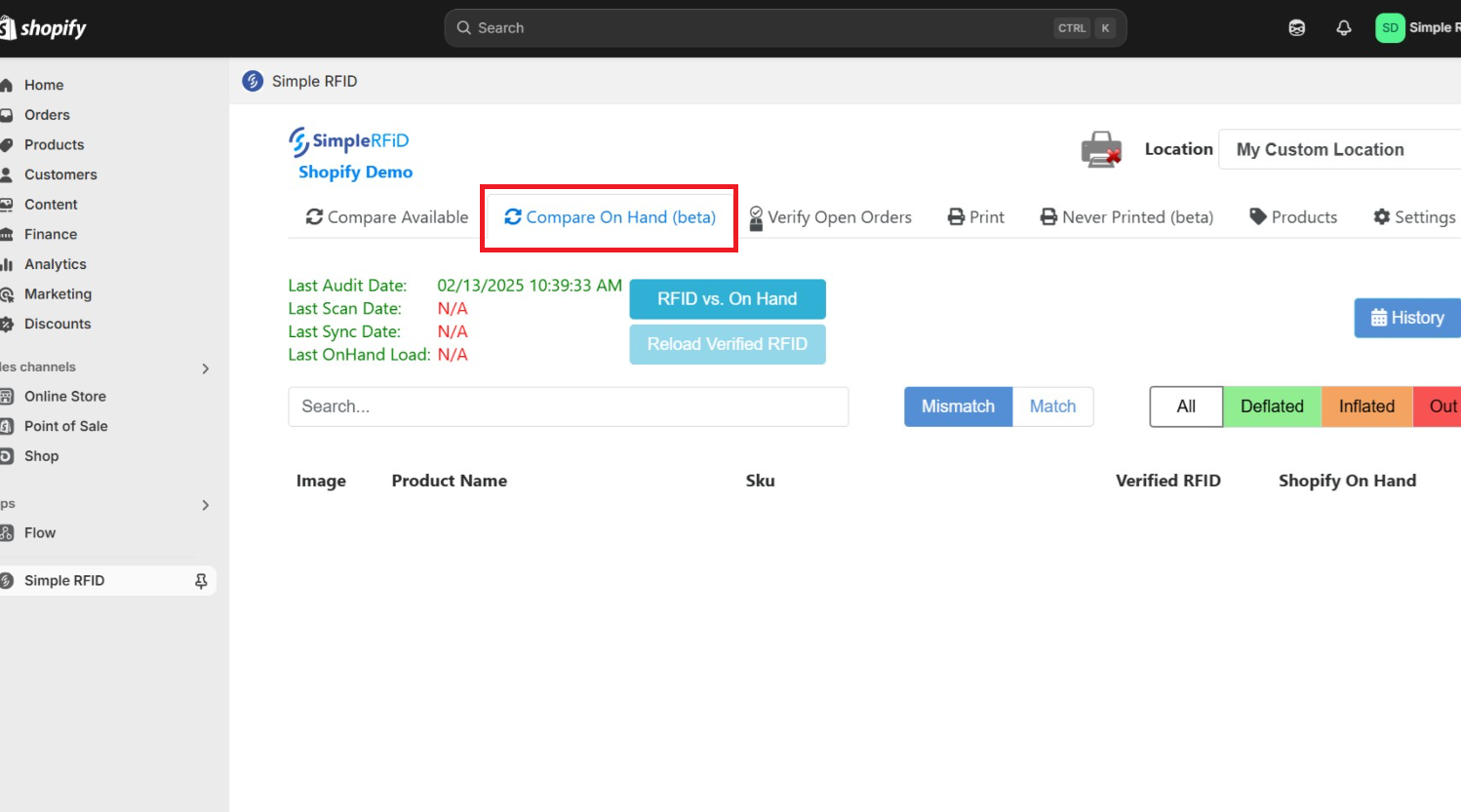Click the Last OnHand Load label

coord(359,355)
